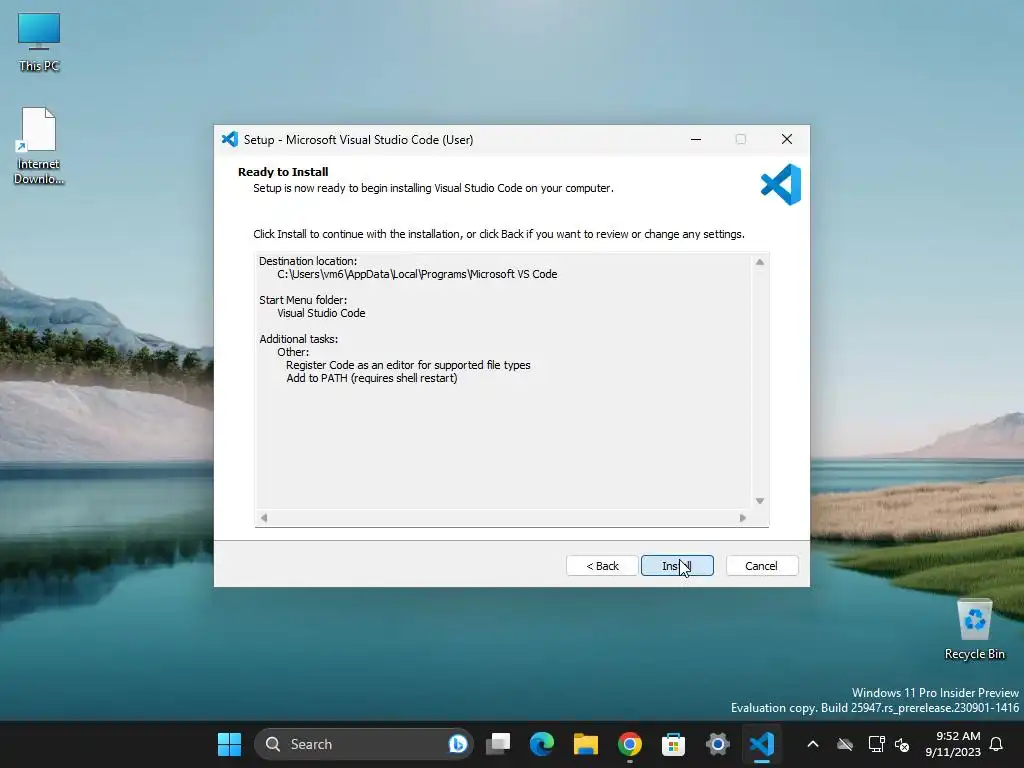The image size is (1024, 768).
Task: Expand the hidden system tray icons chevron
Action: click(812, 744)
